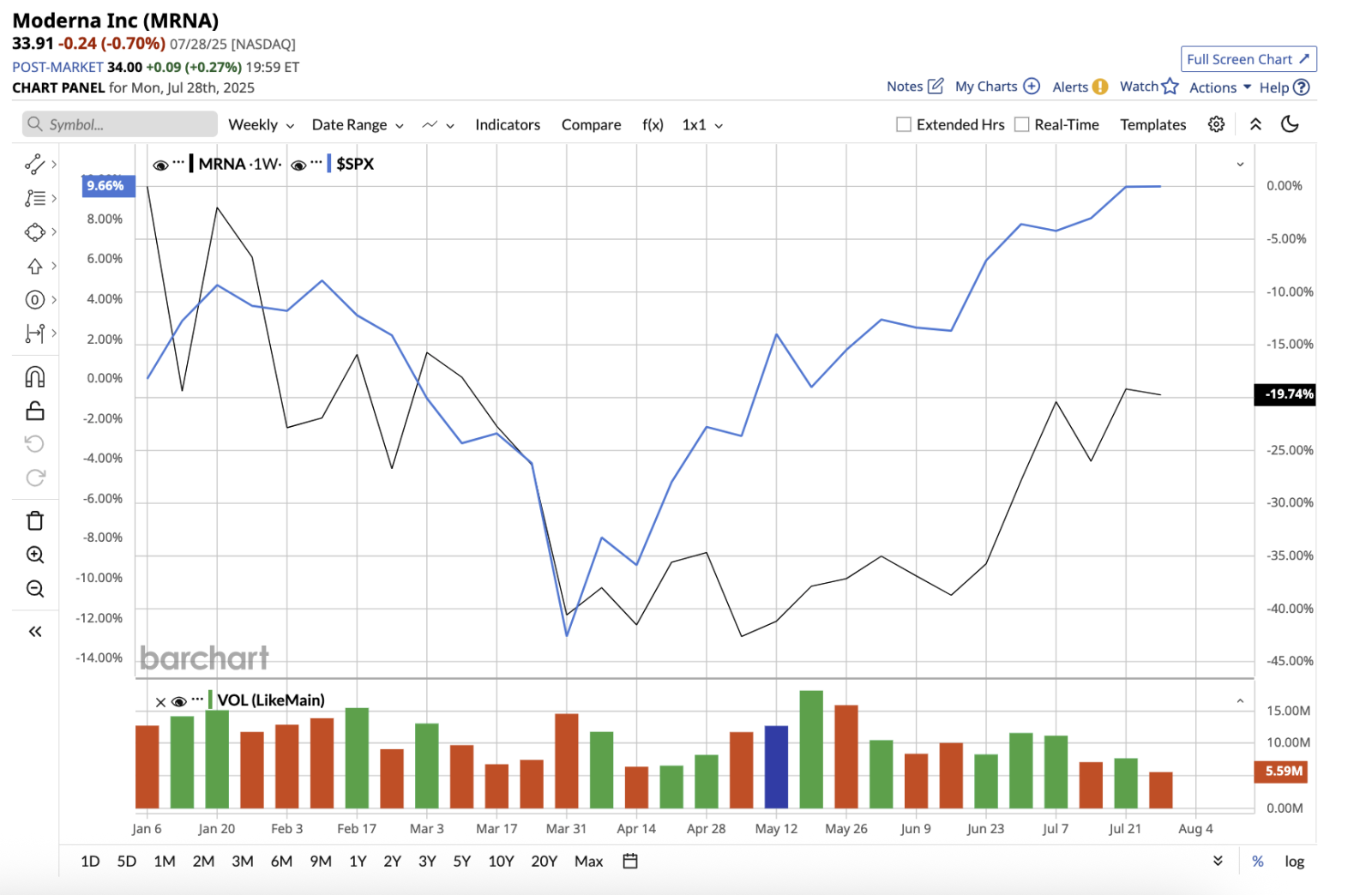Image resolution: width=1372 pixels, height=895 pixels.
Task: Focus the Symbol search field
Action: (120, 124)
